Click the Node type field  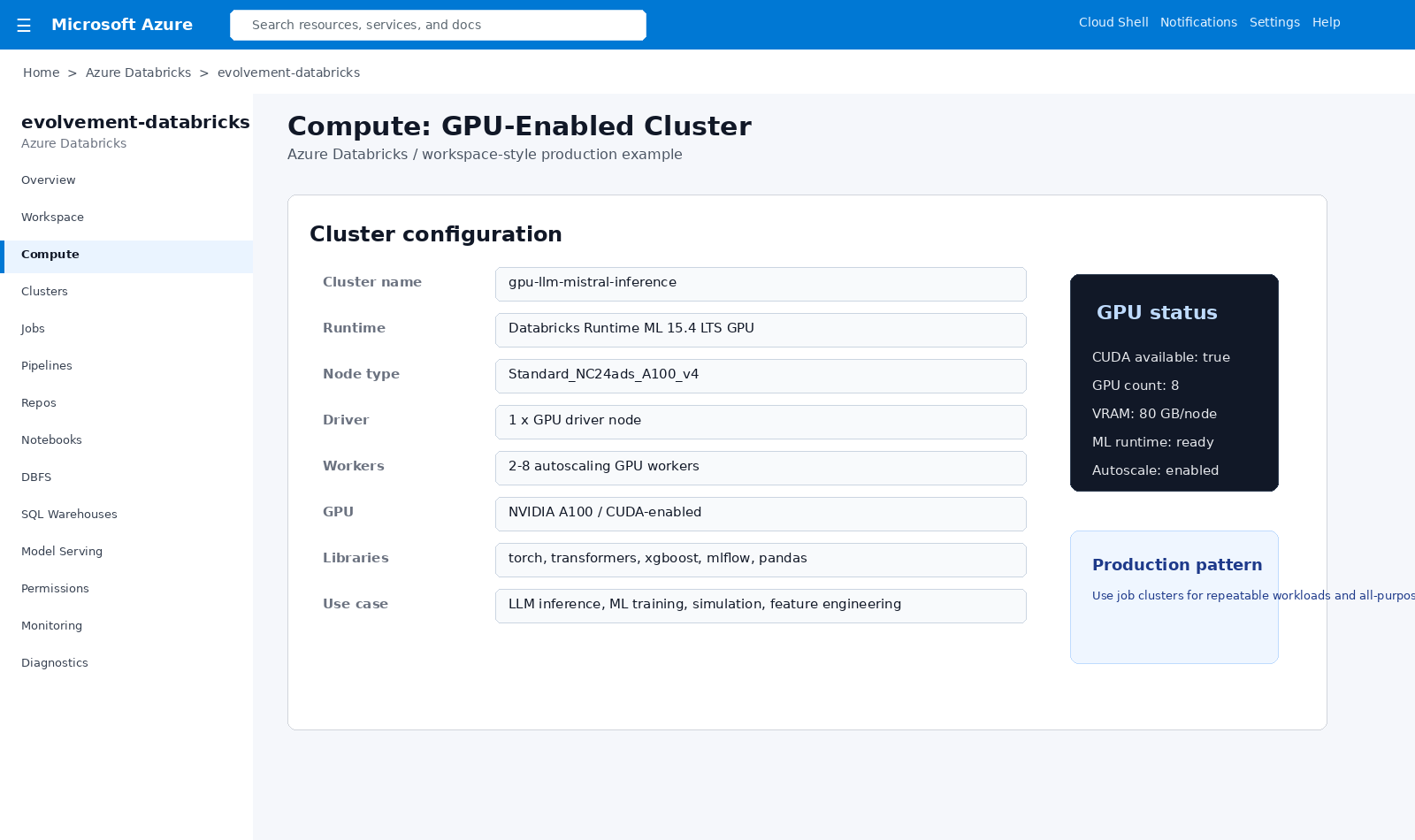(761, 376)
